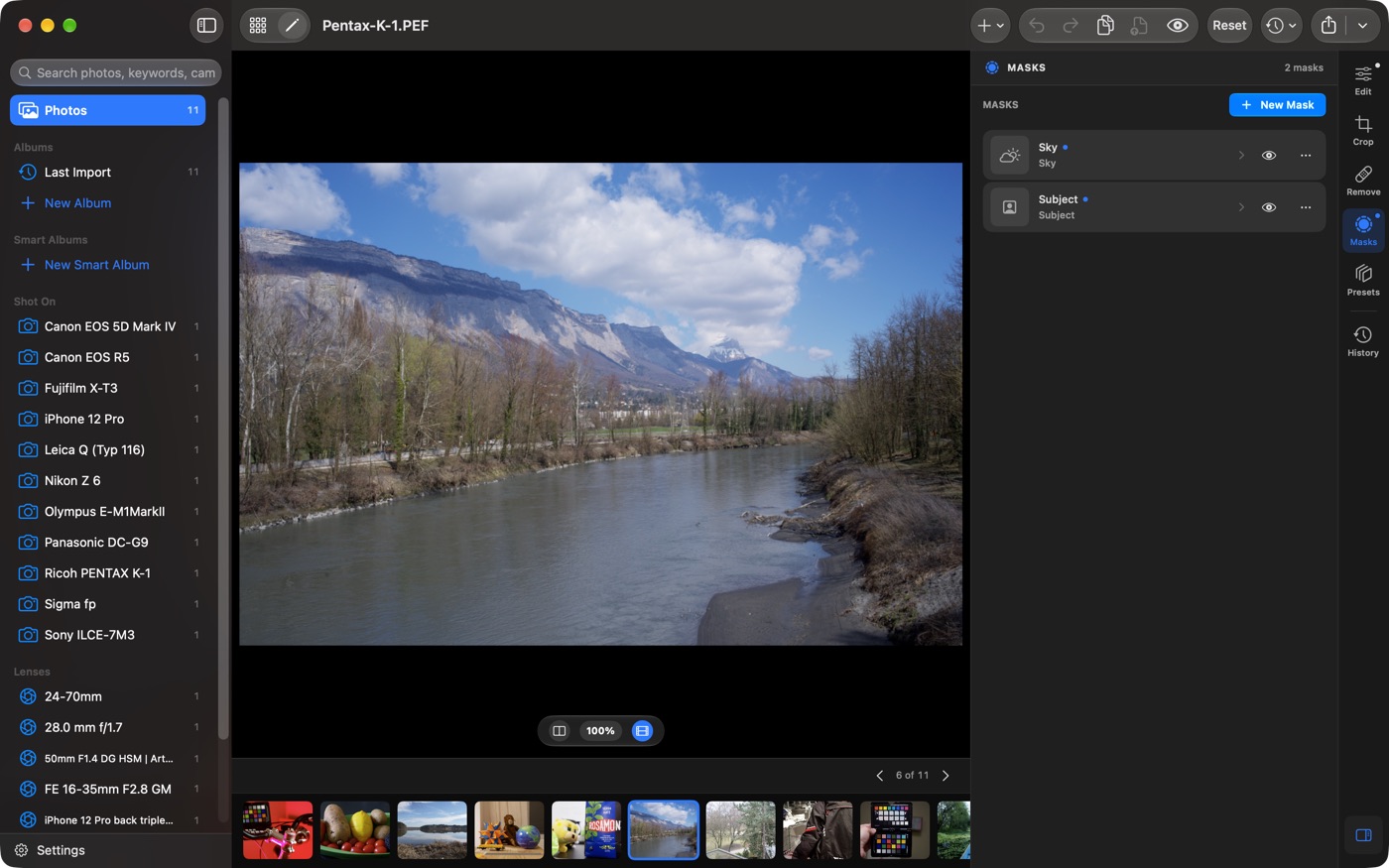Toggle the left sidebar panel icon
This screenshot has height=868, width=1389.
(206, 26)
